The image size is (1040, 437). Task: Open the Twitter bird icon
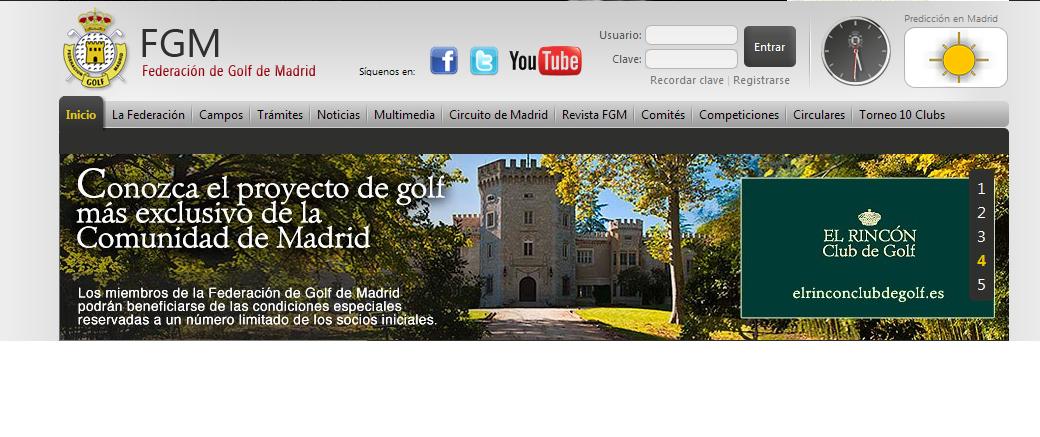pyautogui.click(x=484, y=60)
